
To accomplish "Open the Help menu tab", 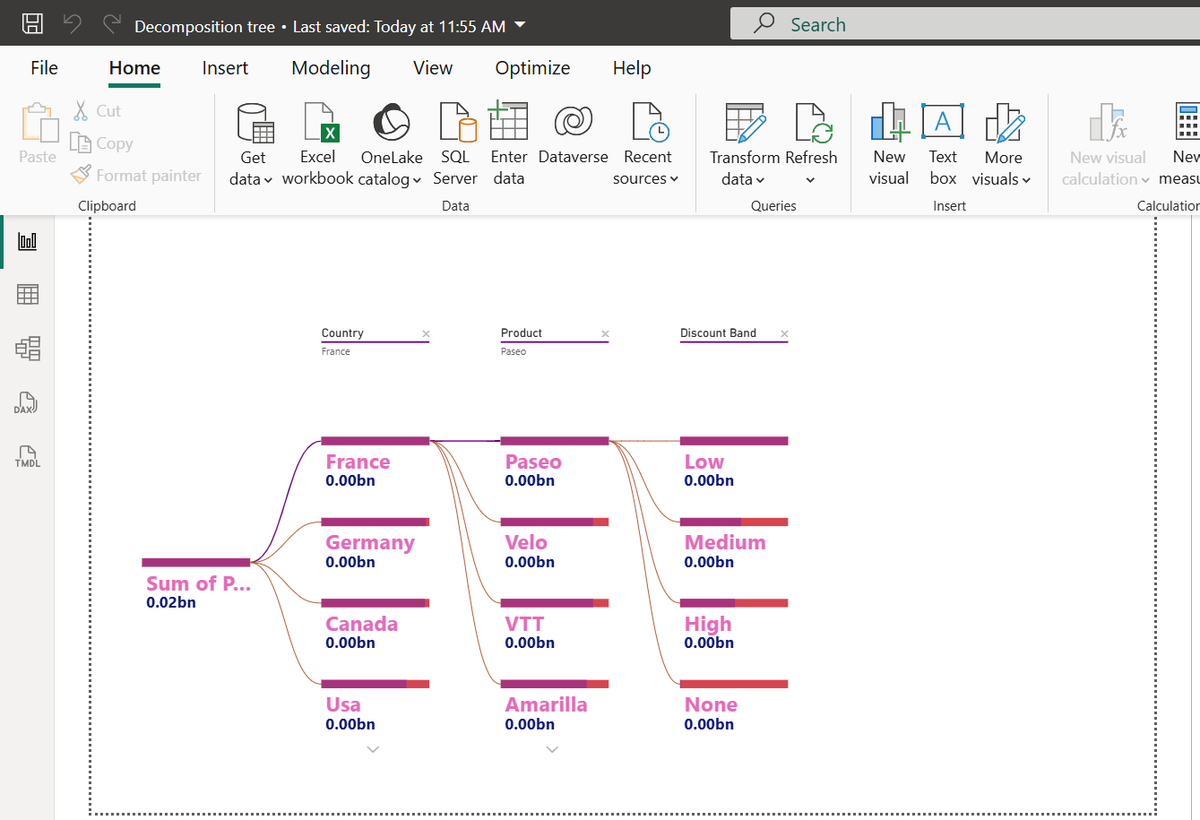I will [631, 68].
